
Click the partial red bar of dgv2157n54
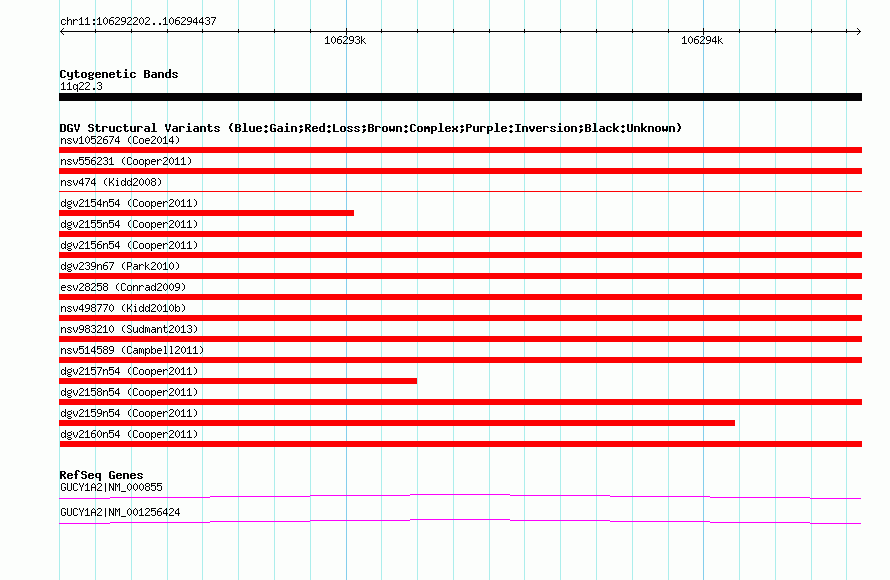pos(238,381)
